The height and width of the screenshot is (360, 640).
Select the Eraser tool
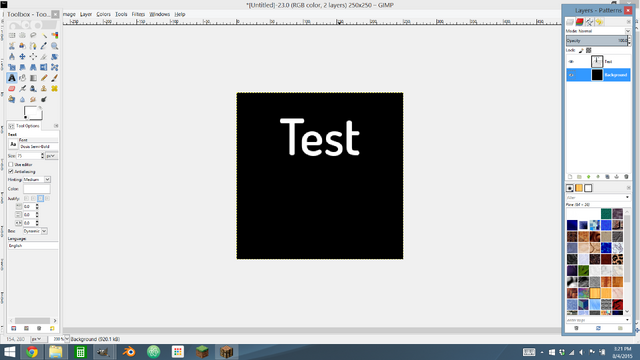click(x=12, y=88)
